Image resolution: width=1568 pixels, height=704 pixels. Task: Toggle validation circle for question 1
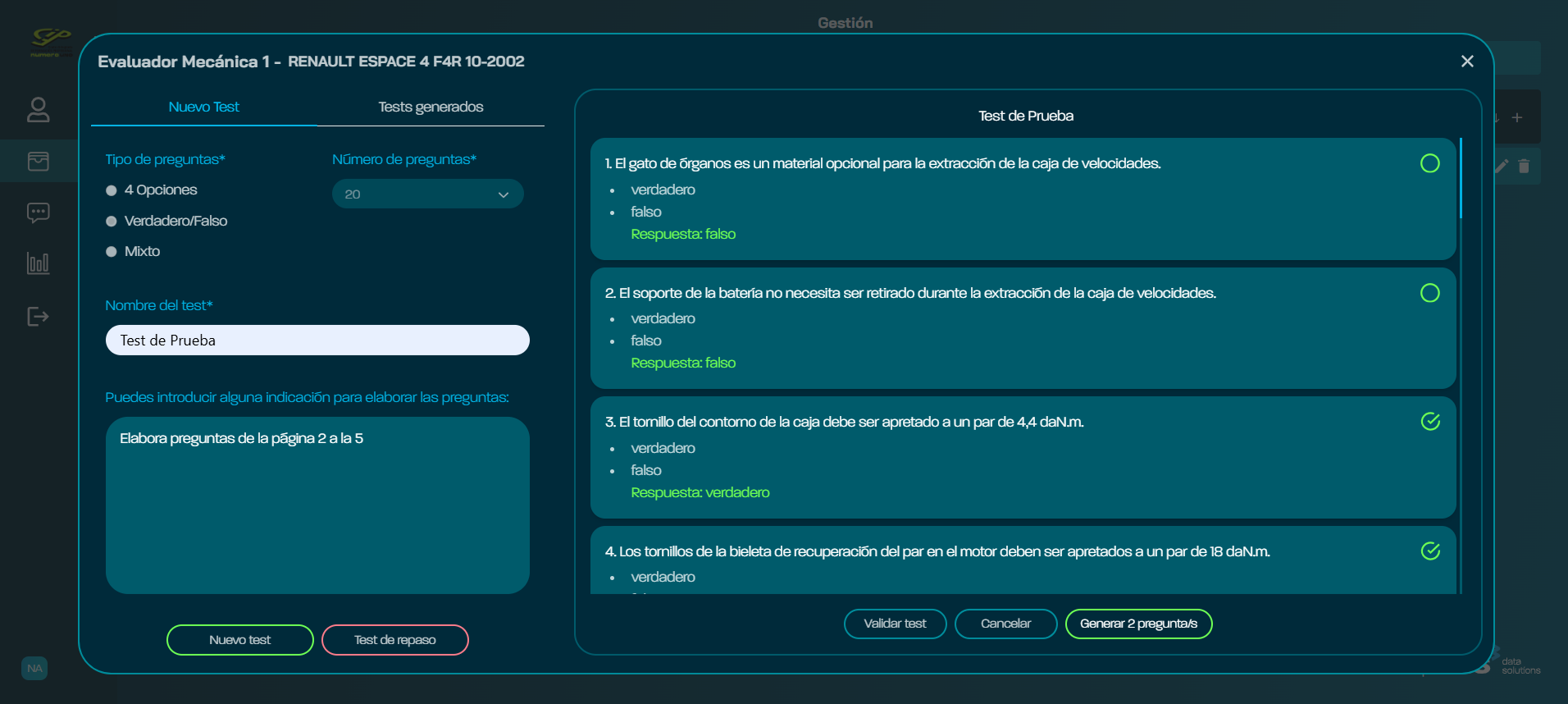point(1429,164)
